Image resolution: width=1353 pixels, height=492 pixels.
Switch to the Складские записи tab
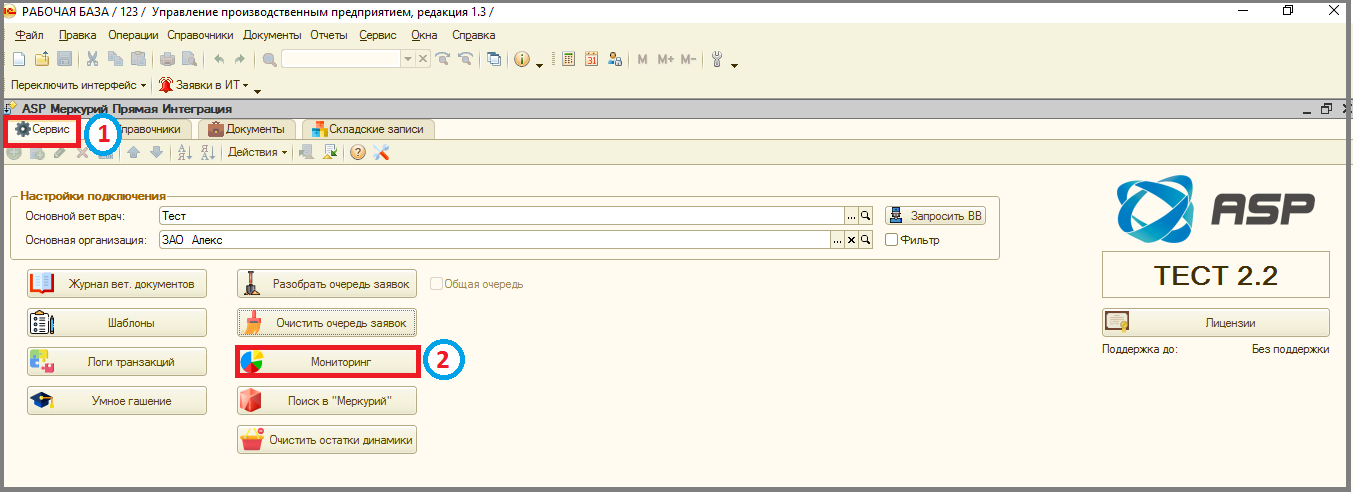[x=367, y=129]
